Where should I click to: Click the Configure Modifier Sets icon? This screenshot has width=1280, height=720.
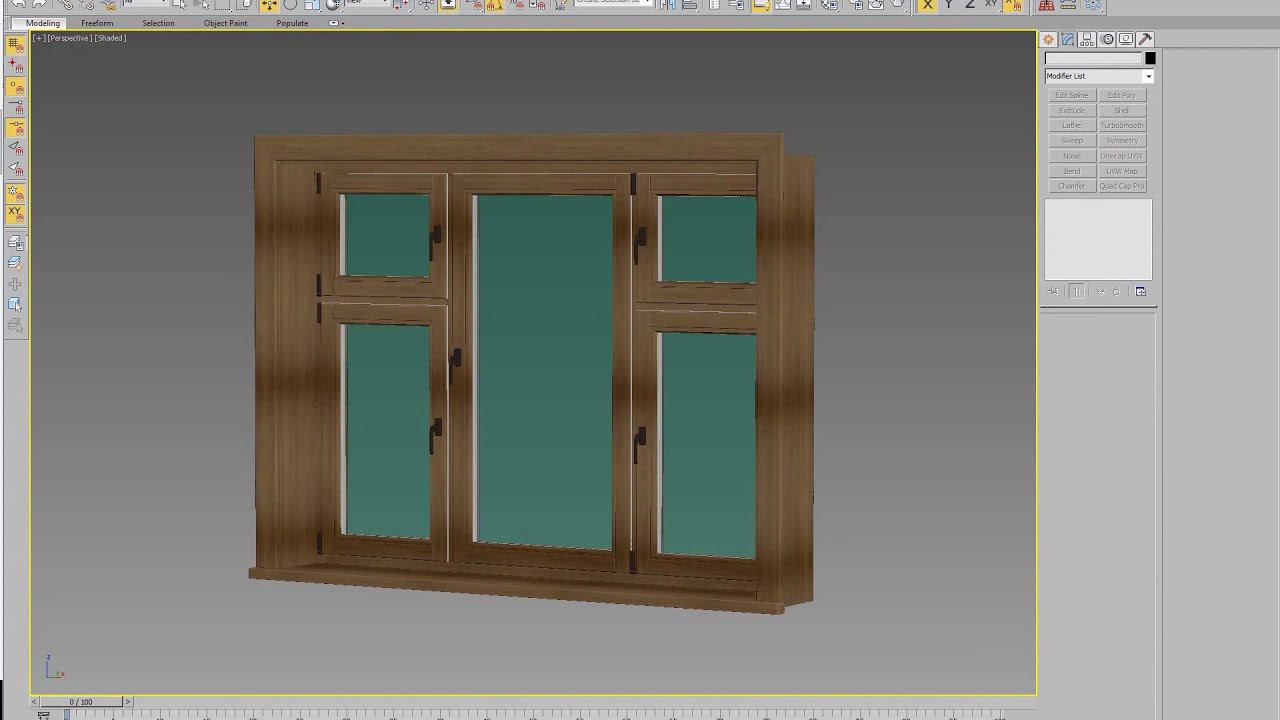1141,292
